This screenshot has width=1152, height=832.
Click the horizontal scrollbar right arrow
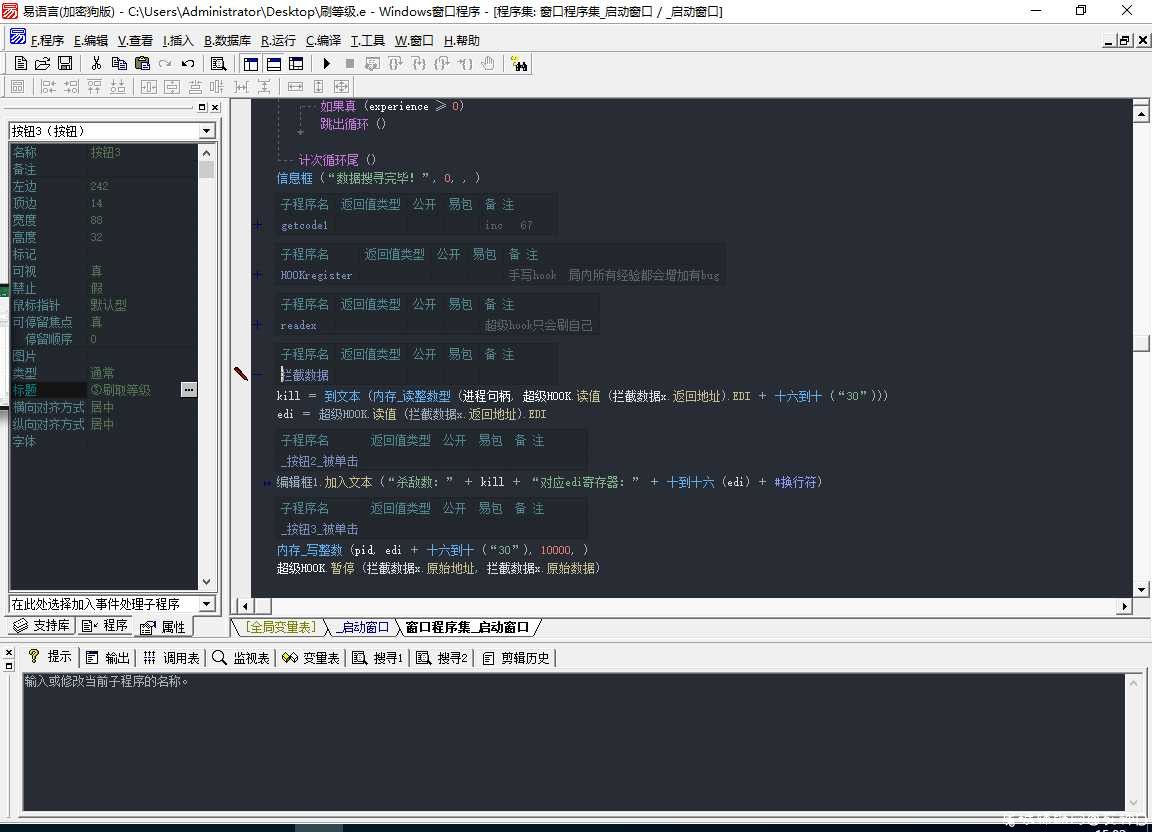coord(1124,606)
